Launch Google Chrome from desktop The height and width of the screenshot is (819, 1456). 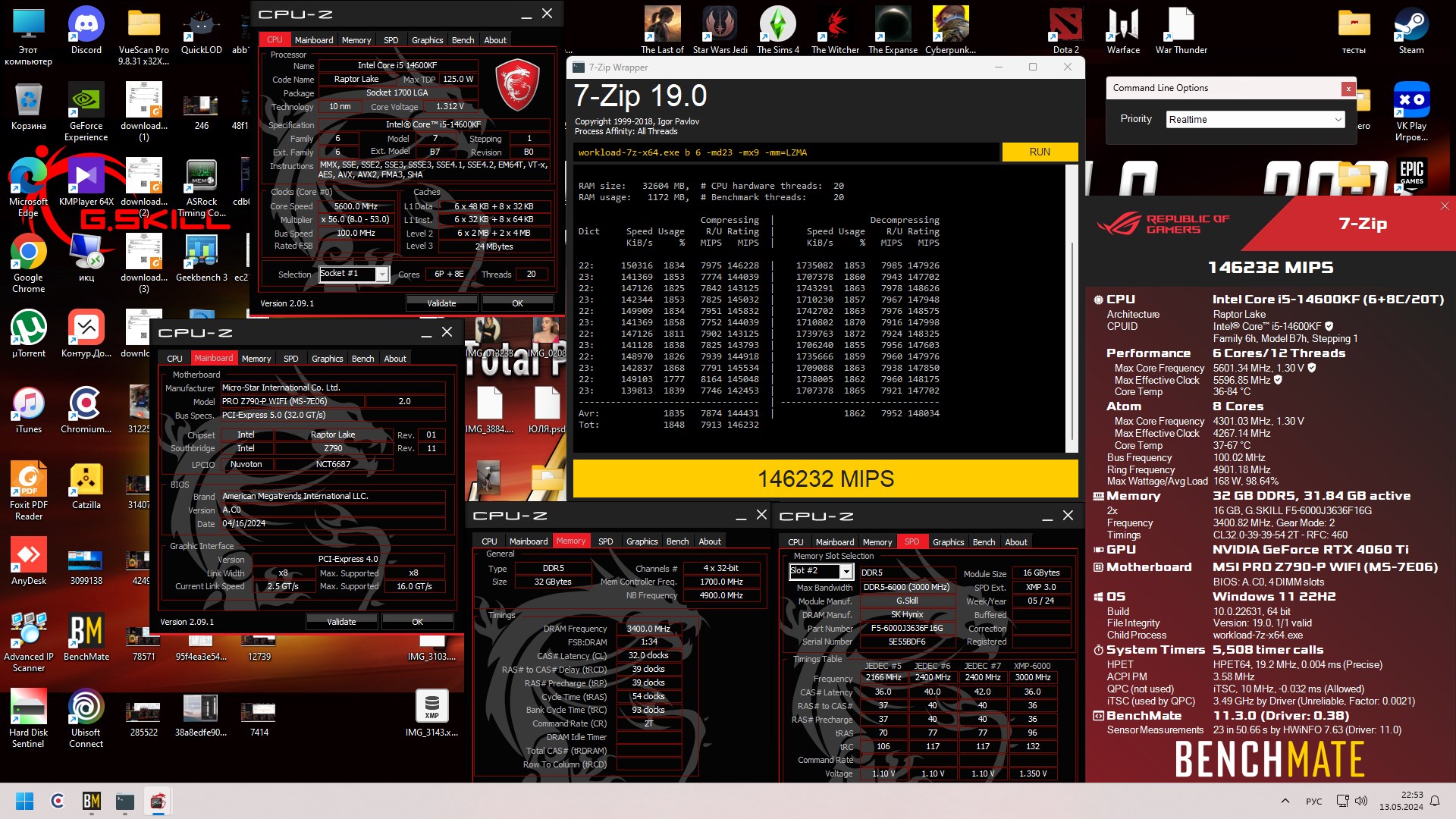(x=29, y=264)
